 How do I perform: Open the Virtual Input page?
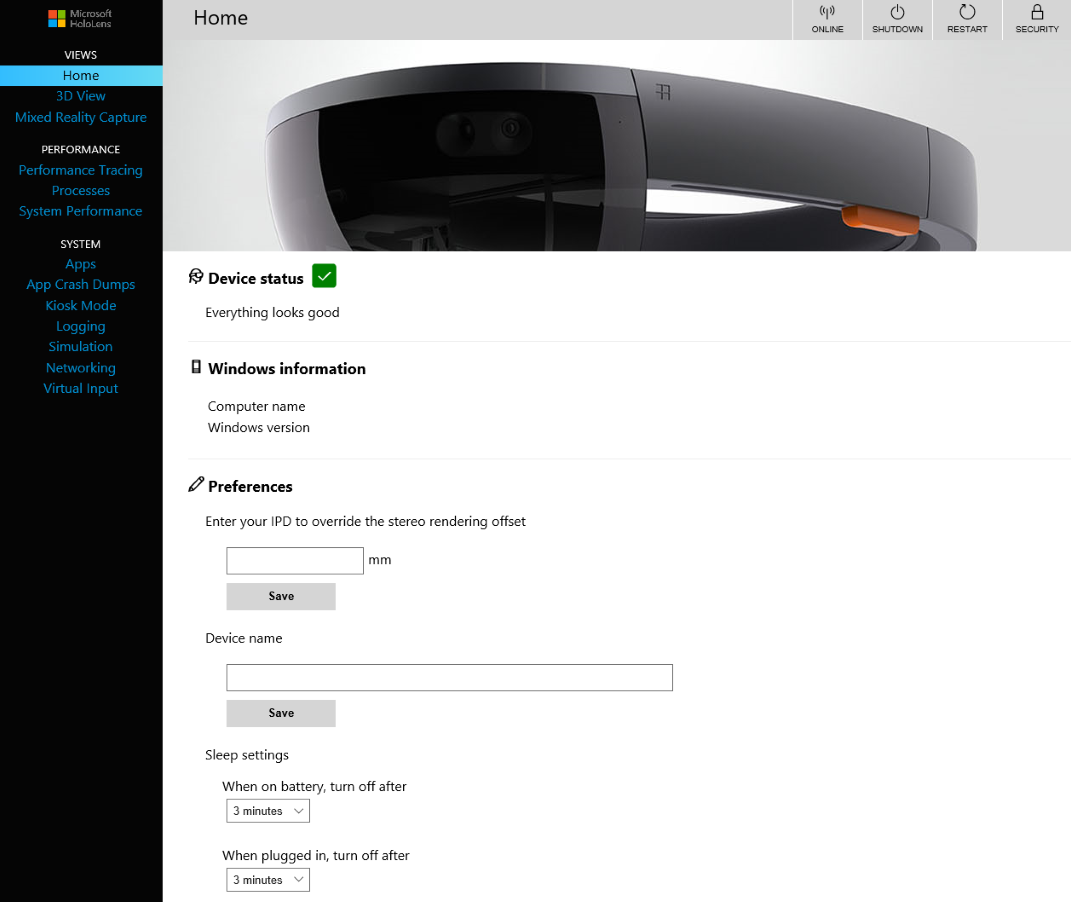point(81,389)
